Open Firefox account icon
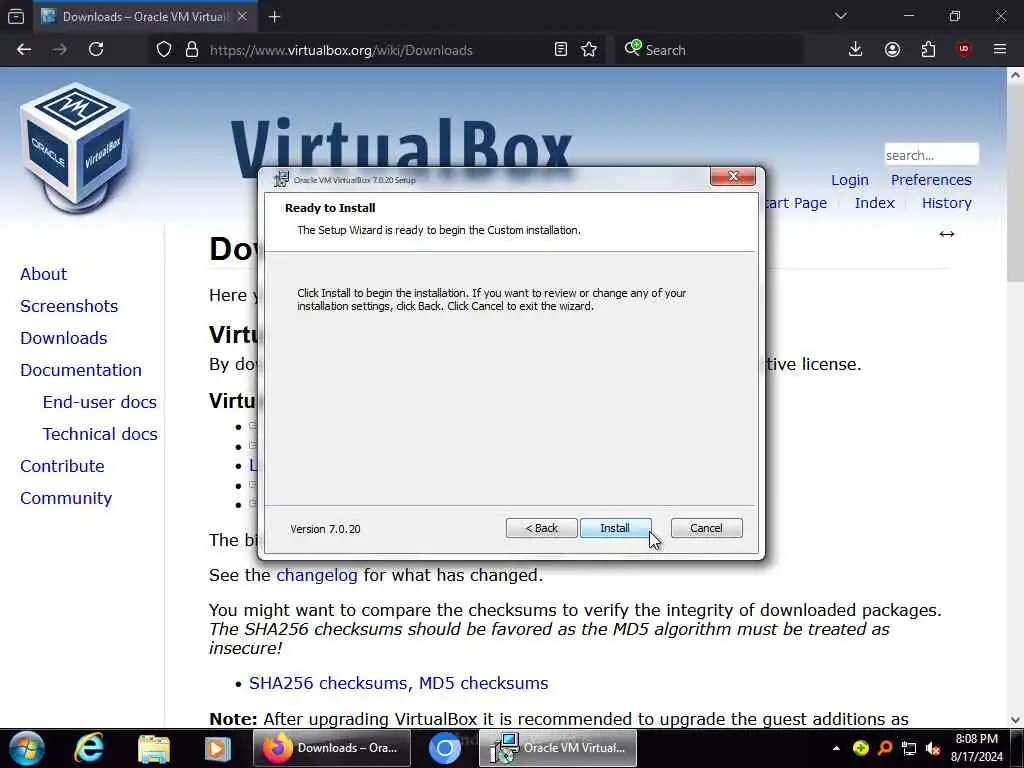Image resolution: width=1024 pixels, height=768 pixels. [x=892, y=49]
